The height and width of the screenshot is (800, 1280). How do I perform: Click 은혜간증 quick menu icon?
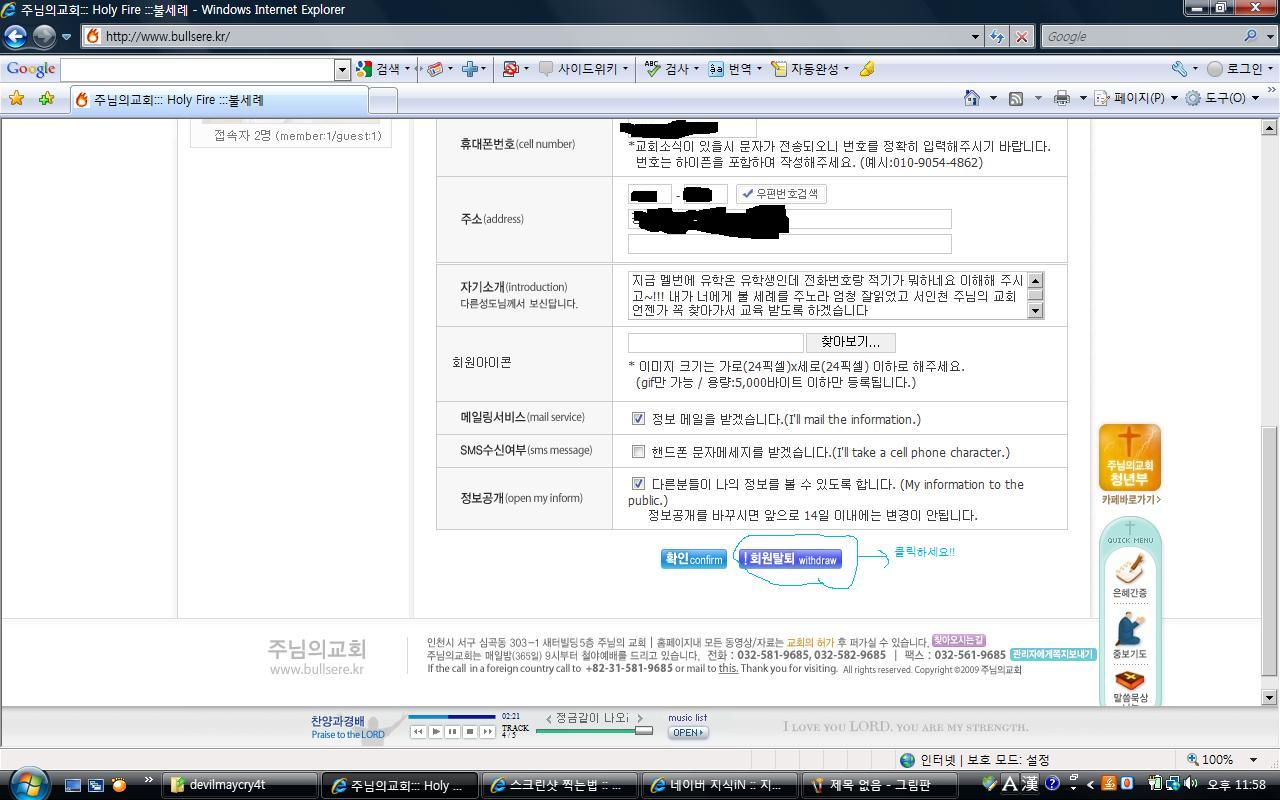(1129, 576)
